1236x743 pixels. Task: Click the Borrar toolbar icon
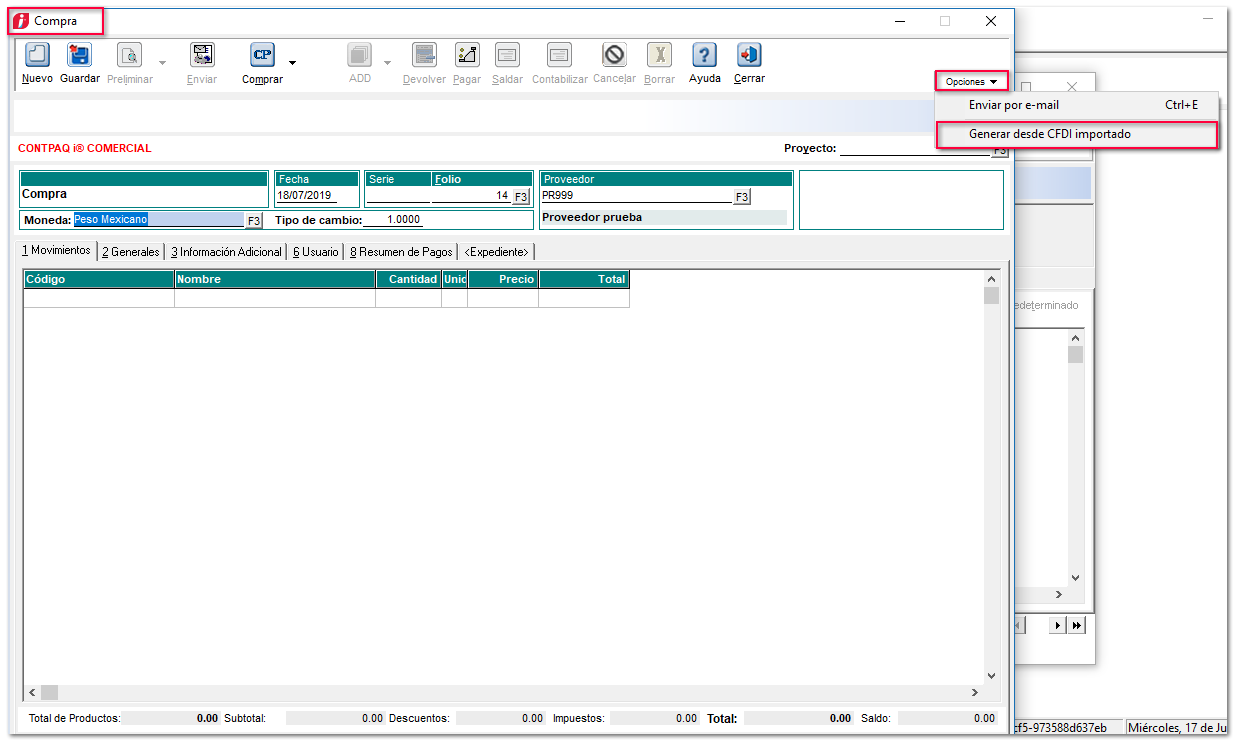tap(659, 55)
